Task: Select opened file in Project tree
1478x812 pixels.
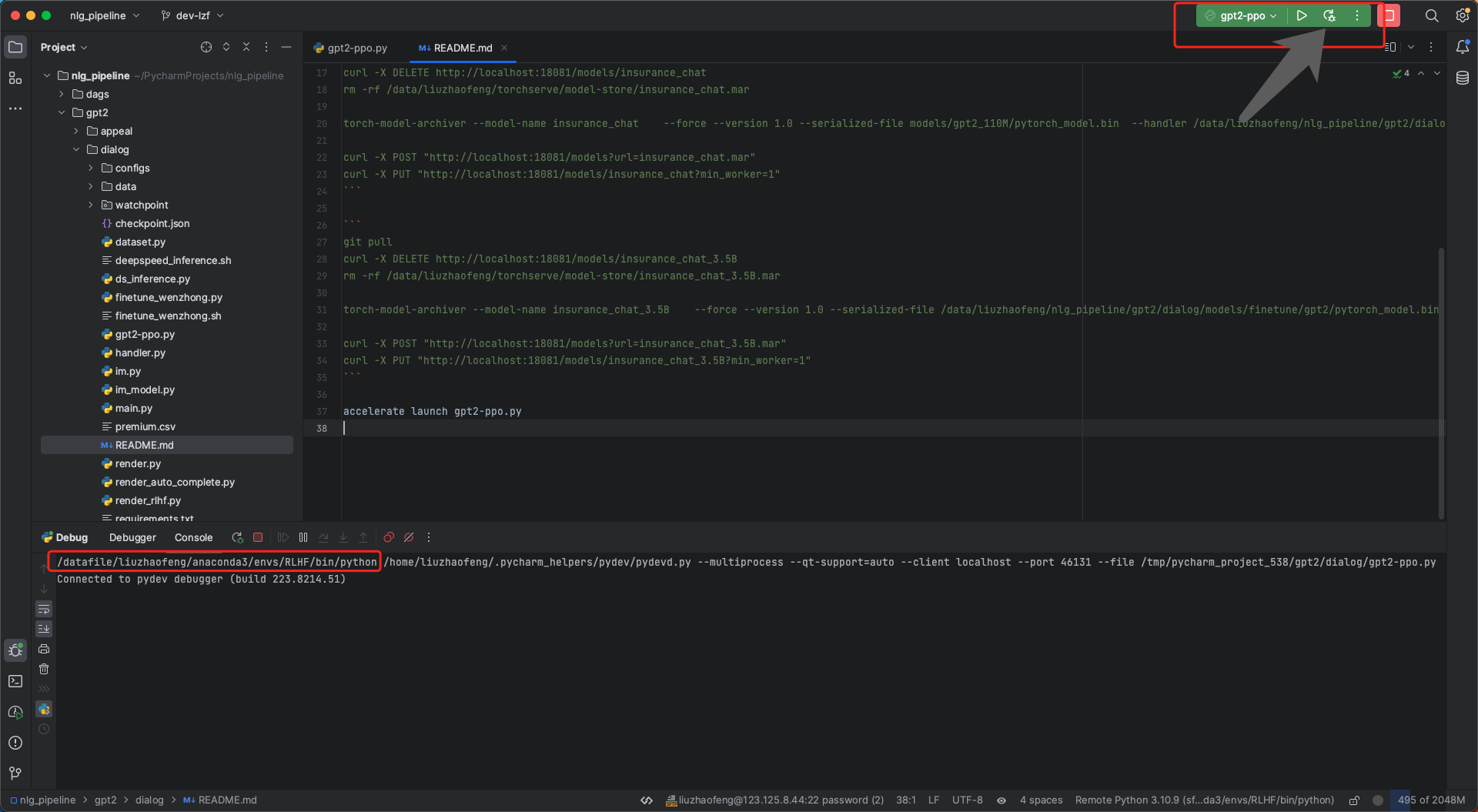Action: [x=206, y=47]
